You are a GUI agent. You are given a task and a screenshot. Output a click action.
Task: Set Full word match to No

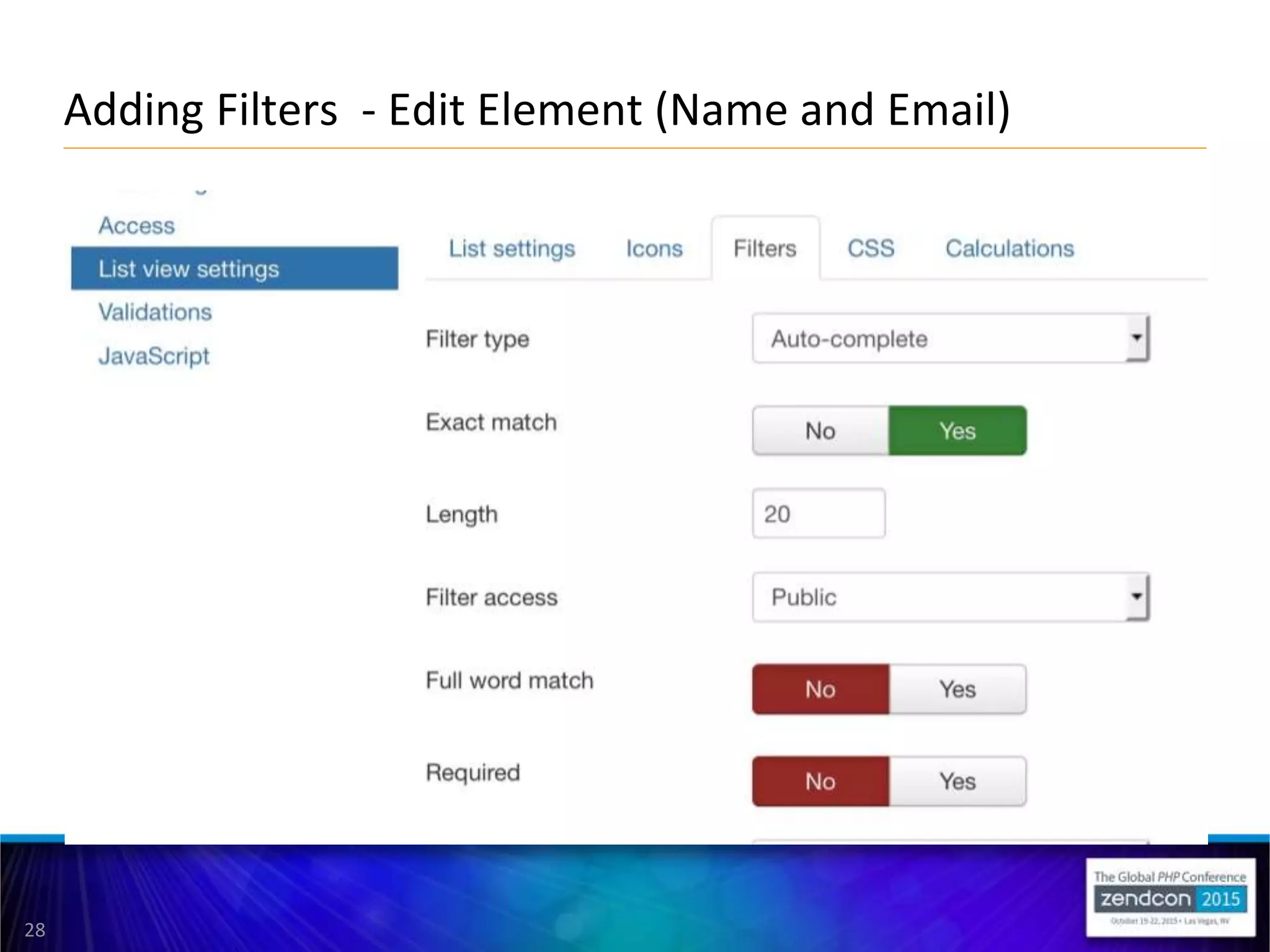click(820, 689)
